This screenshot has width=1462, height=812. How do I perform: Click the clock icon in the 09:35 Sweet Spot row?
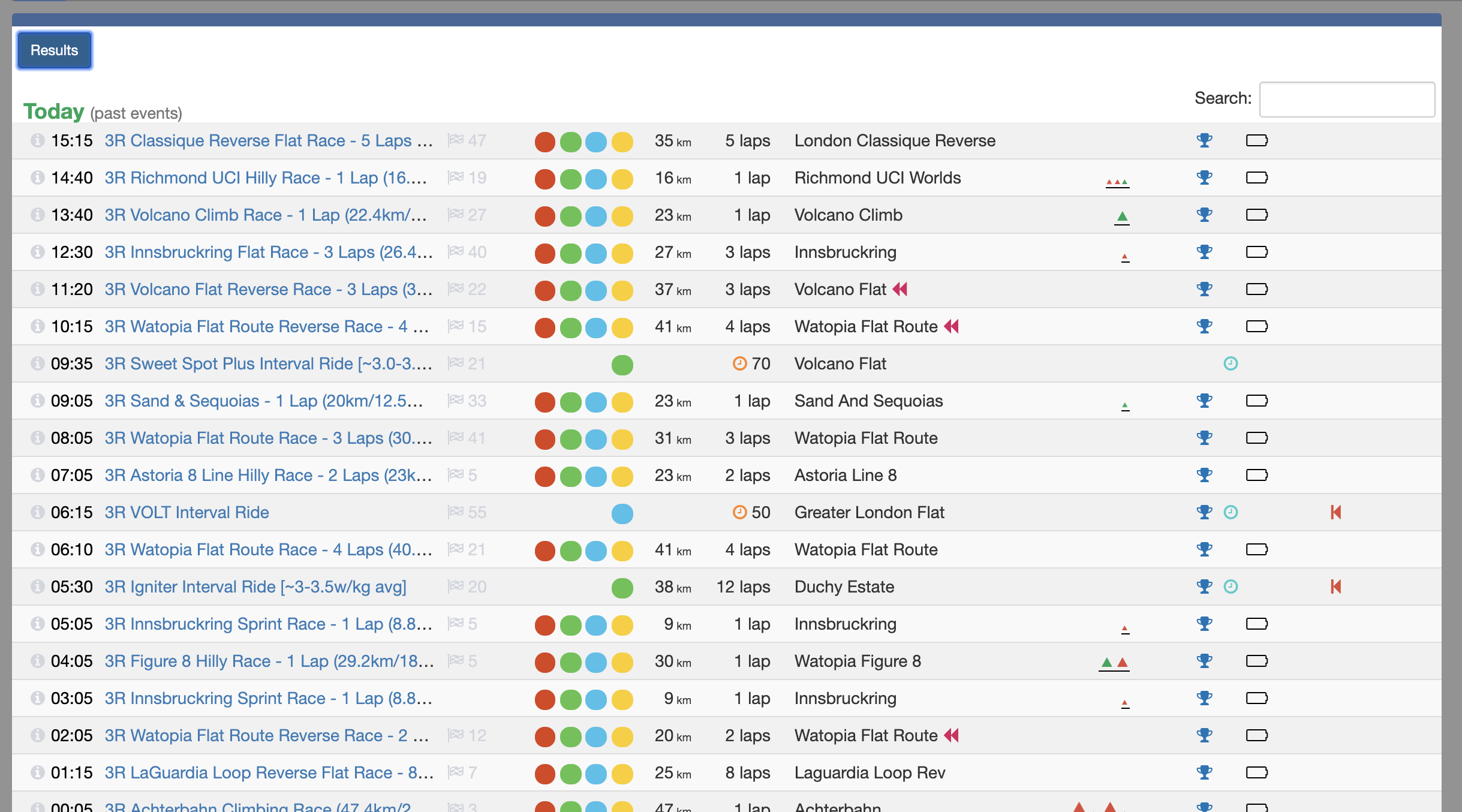click(1231, 363)
